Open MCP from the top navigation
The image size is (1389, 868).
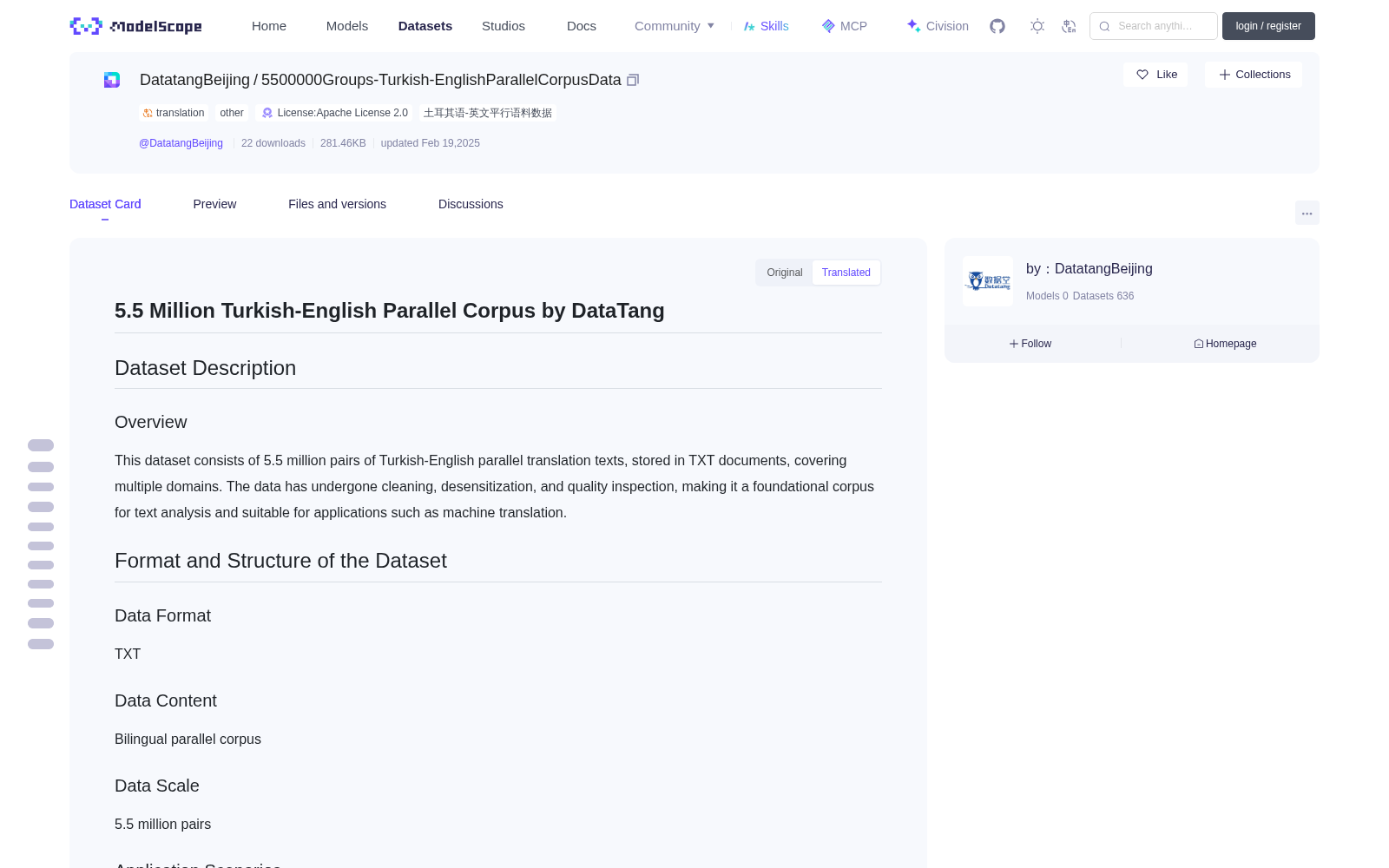pyautogui.click(x=844, y=26)
